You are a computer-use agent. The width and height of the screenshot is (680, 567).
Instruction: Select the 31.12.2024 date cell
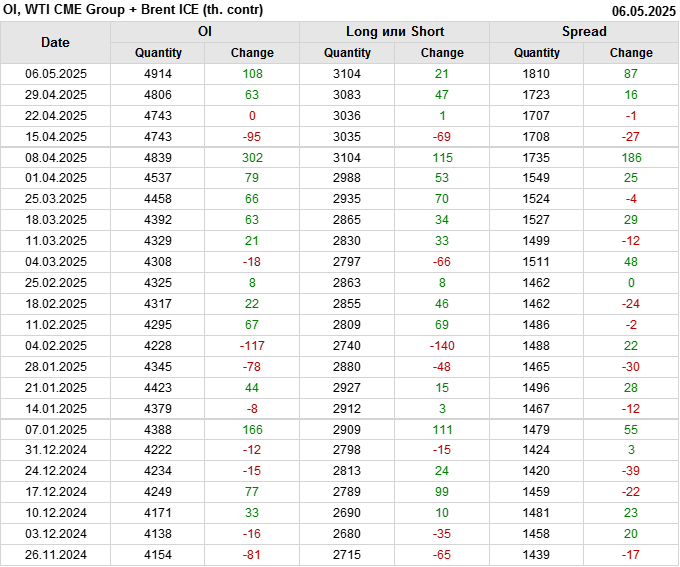tap(56, 450)
